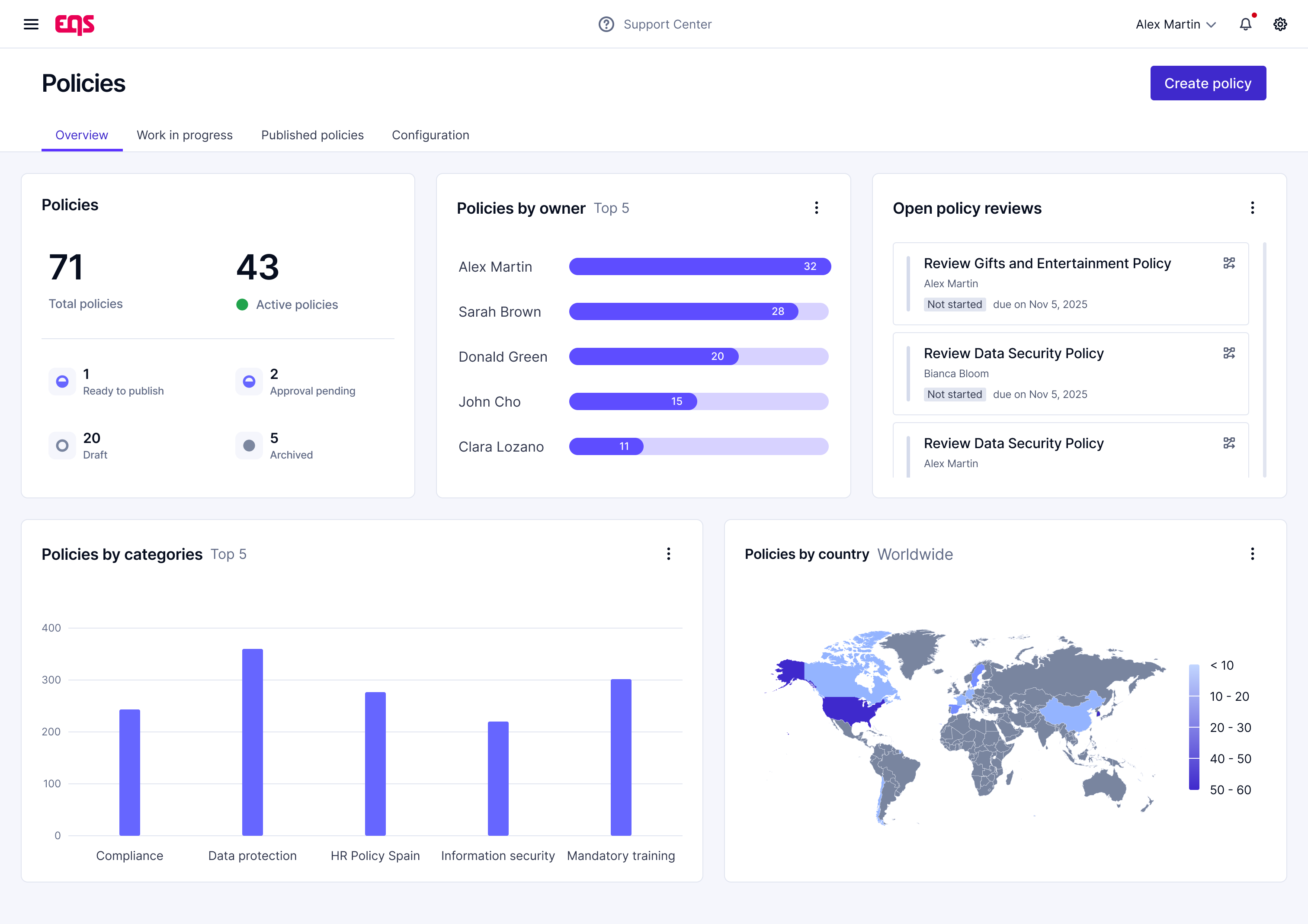Click the 'Donald Green' owner name
This screenshot has width=1308, height=924.
tap(503, 356)
